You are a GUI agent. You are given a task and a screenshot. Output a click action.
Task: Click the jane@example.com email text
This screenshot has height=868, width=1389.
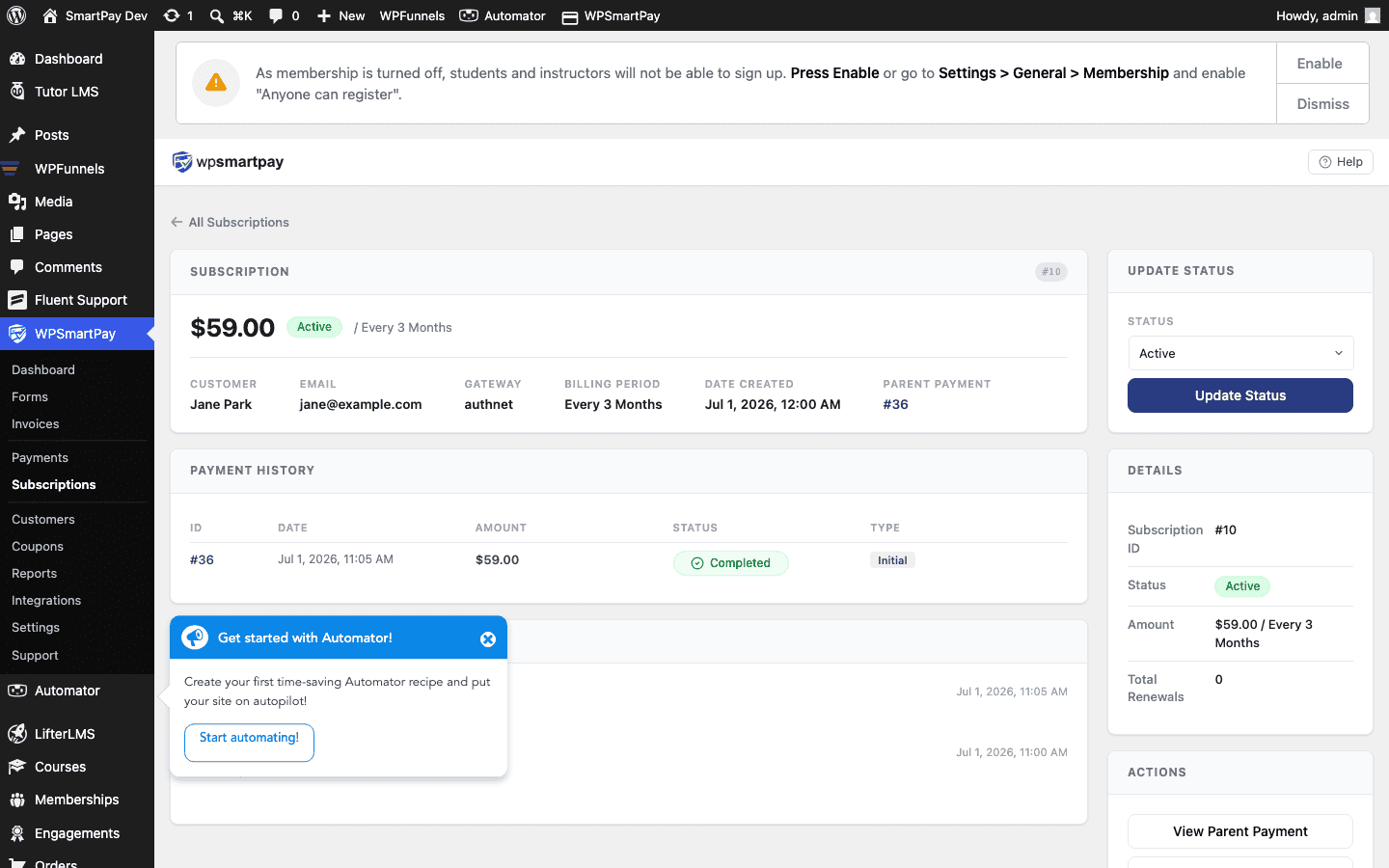[361, 404]
